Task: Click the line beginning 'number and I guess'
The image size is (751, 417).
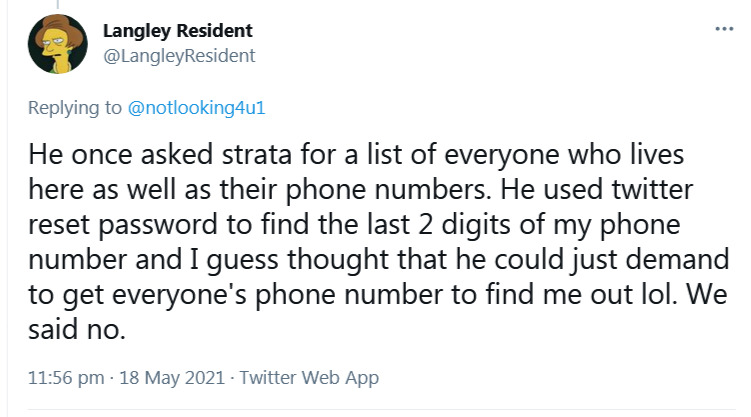Action: point(378,260)
